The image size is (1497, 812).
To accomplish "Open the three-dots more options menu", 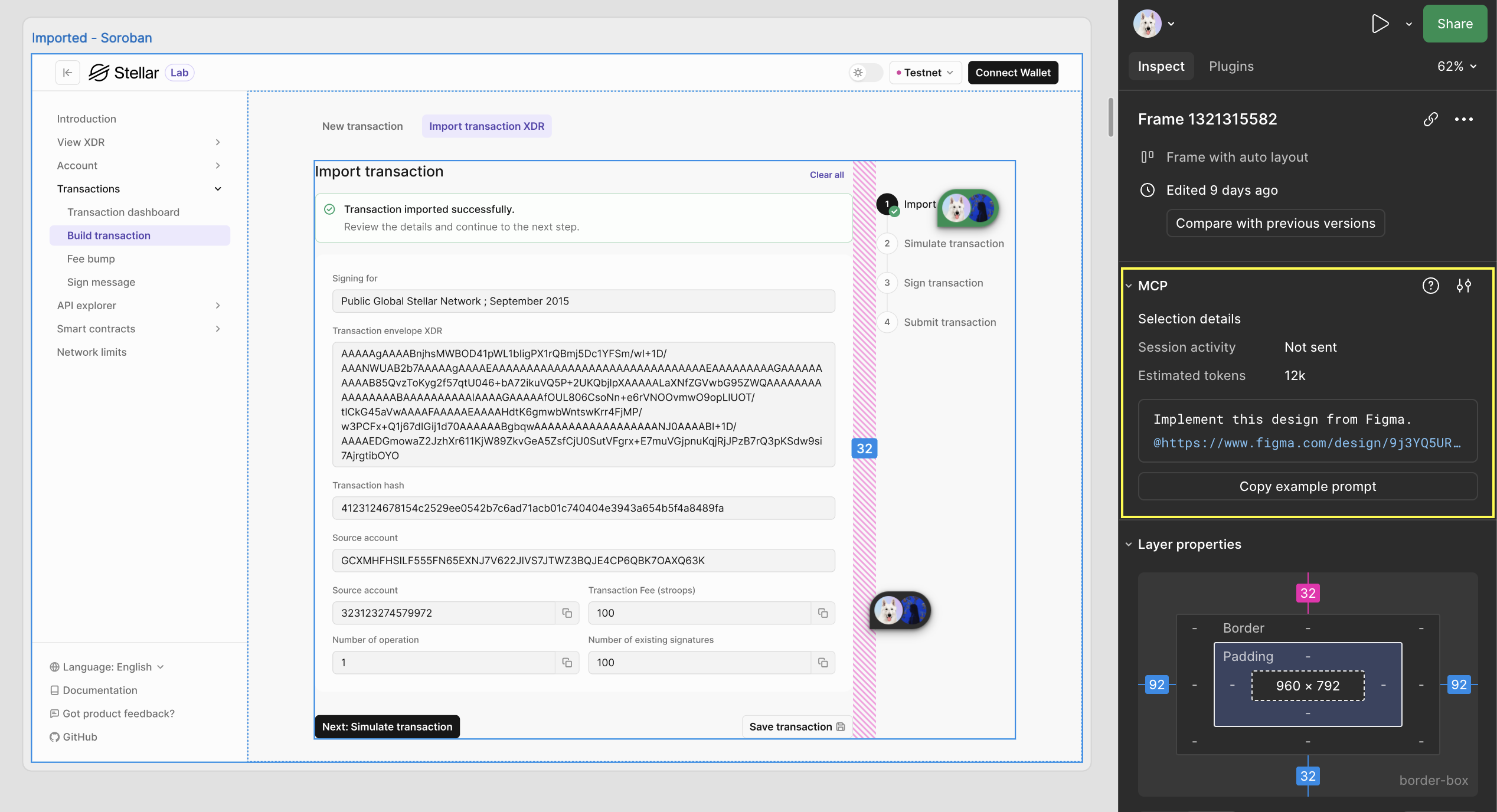I will [x=1463, y=119].
